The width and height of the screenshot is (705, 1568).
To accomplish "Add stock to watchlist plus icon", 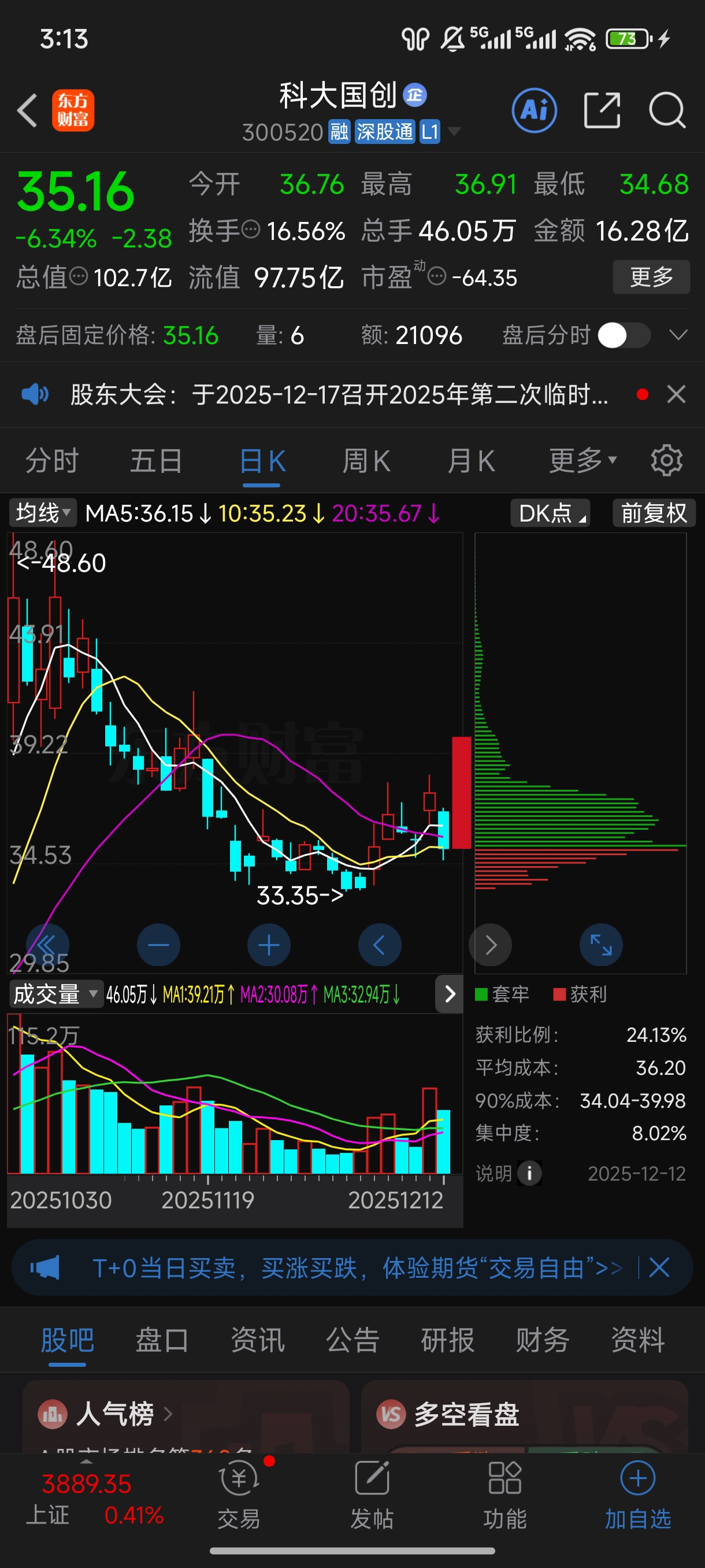I will click(637, 1478).
